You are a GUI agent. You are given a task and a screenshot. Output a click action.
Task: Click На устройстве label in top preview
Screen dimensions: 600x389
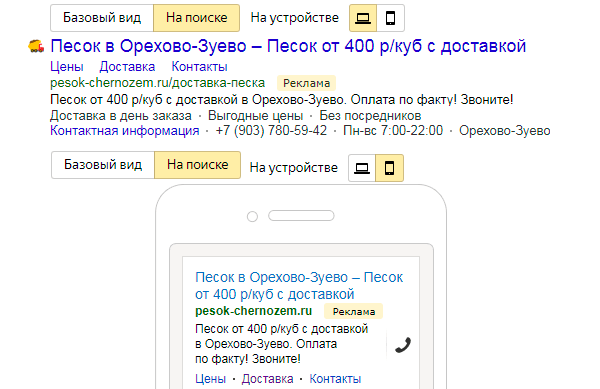[295, 18]
